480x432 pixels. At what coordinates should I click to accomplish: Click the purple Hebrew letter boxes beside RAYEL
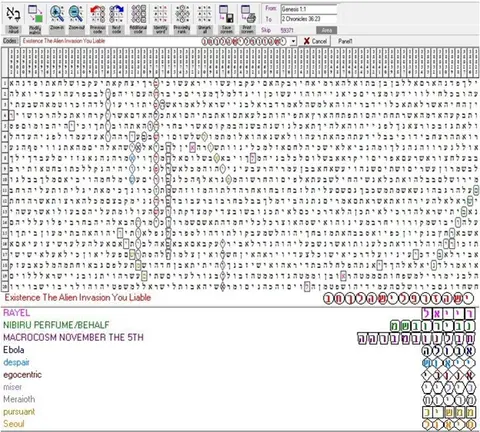(448, 313)
